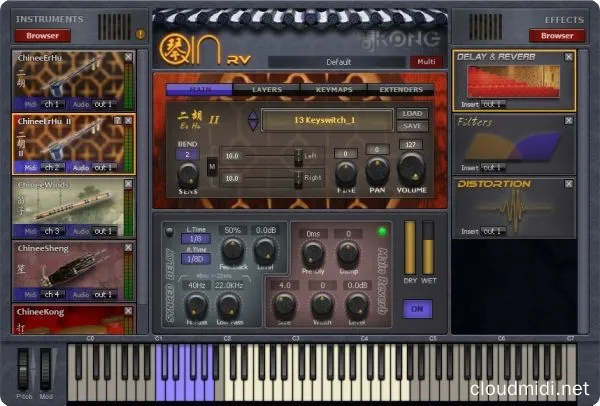
Task: Adjust the delay Low Pass knob
Action: [229, 305]
